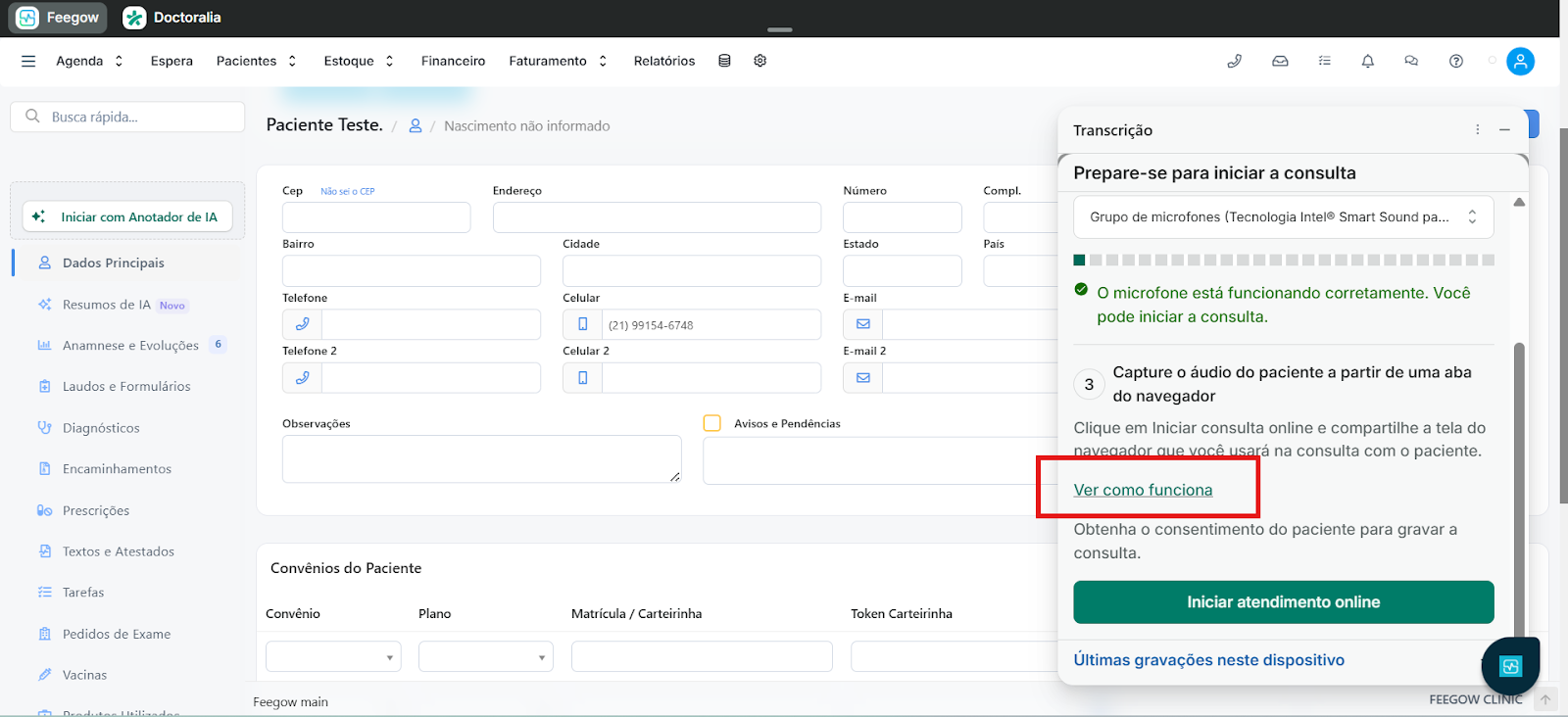
Task: Click the patient profile icon beside Paciente Teste
Action: 416,125
